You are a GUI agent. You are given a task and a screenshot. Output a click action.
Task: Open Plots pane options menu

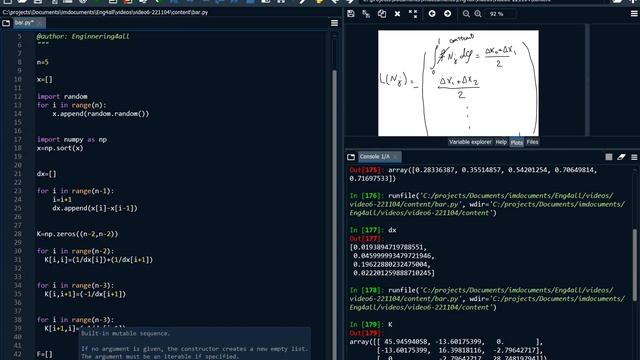click(634, 14)
